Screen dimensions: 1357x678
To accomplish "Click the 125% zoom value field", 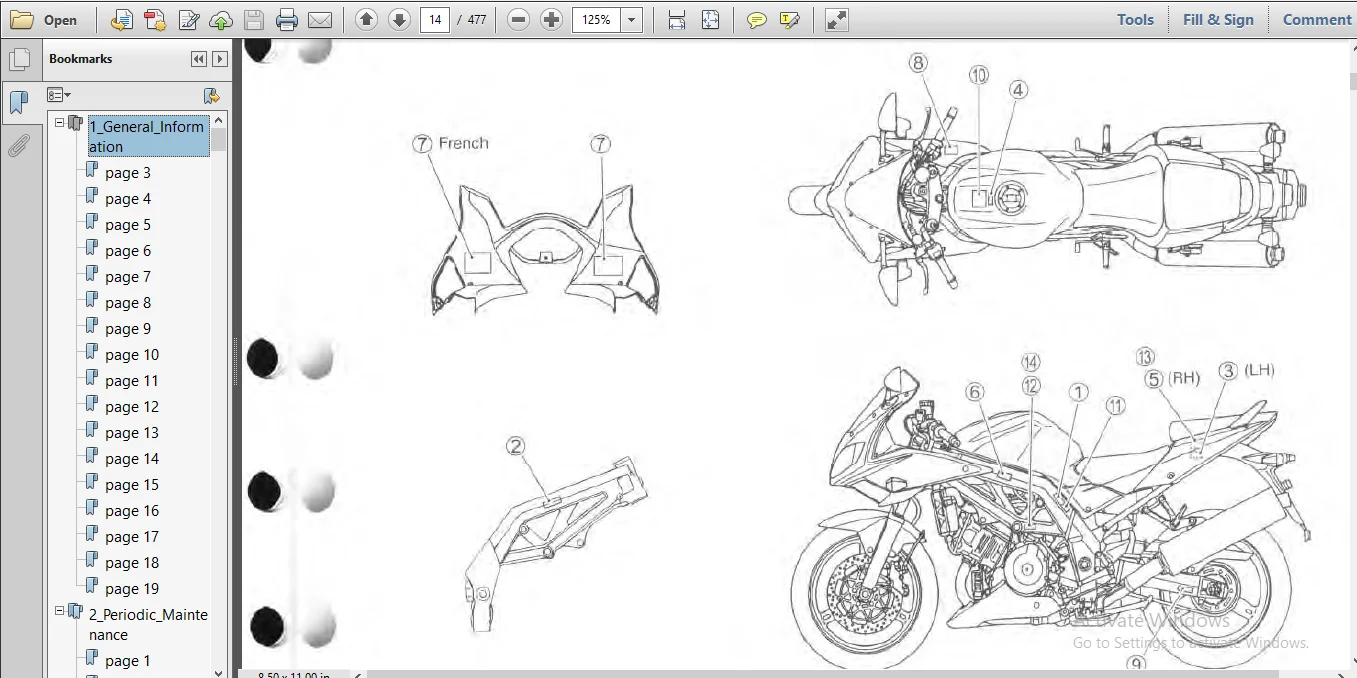I will (596, 20).
